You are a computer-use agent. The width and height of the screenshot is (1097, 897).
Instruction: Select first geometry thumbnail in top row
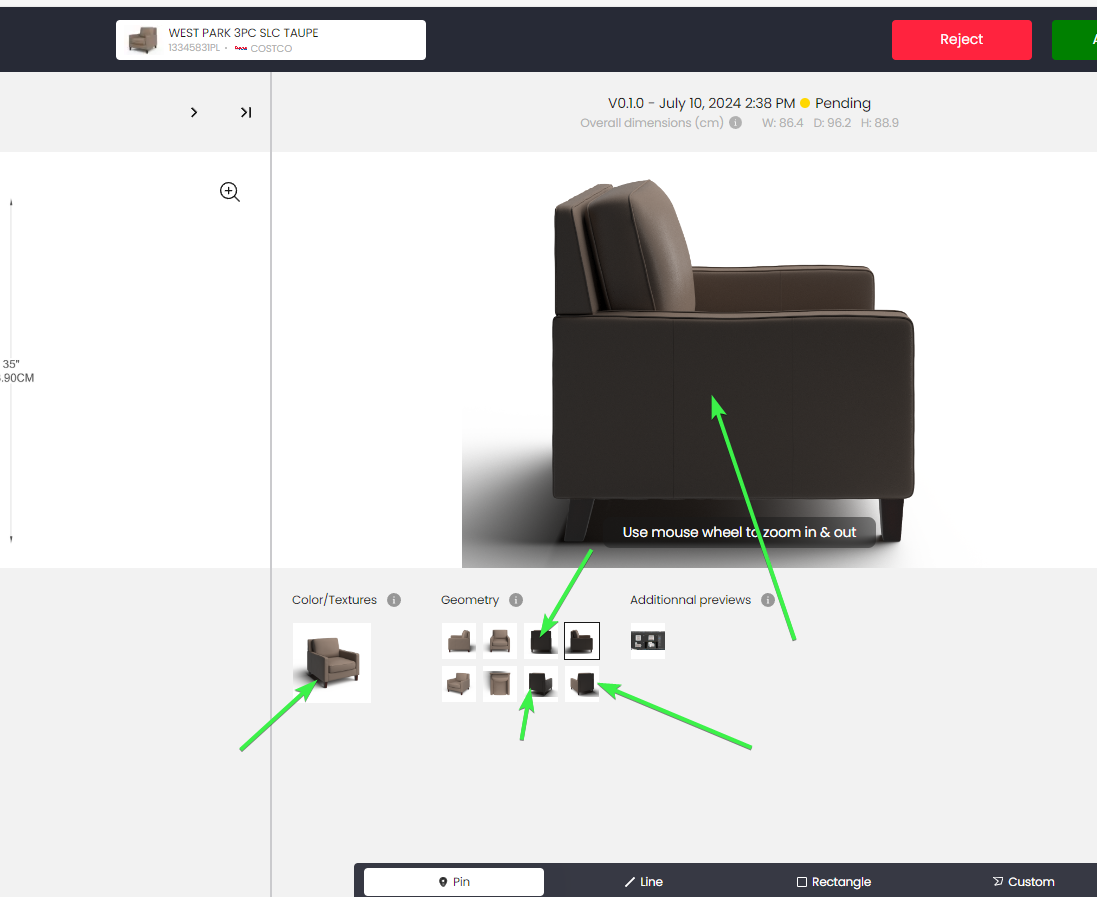(459, 641)
